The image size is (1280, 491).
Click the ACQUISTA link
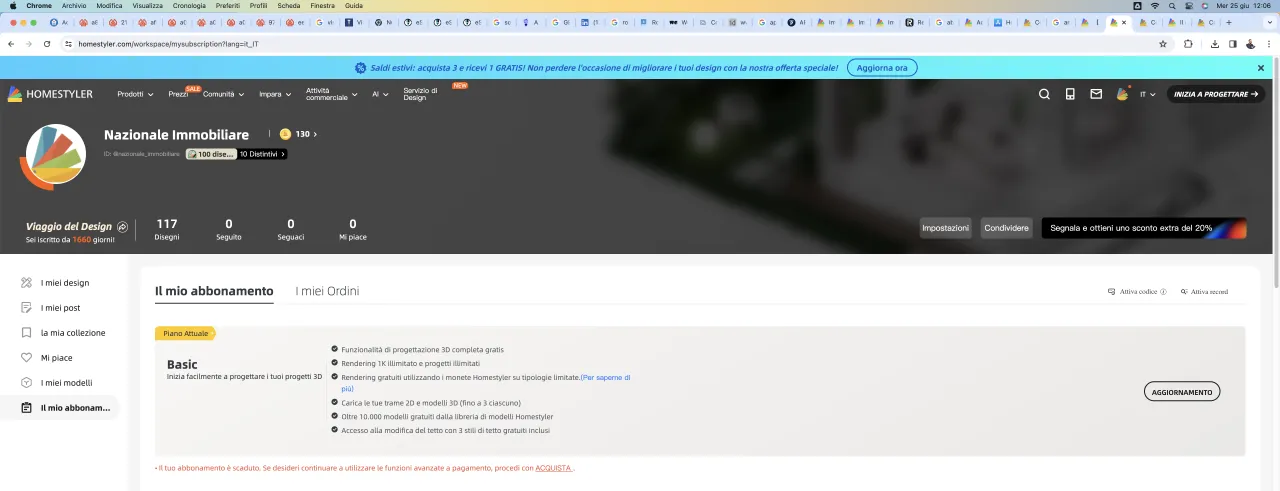pos(554,467)
